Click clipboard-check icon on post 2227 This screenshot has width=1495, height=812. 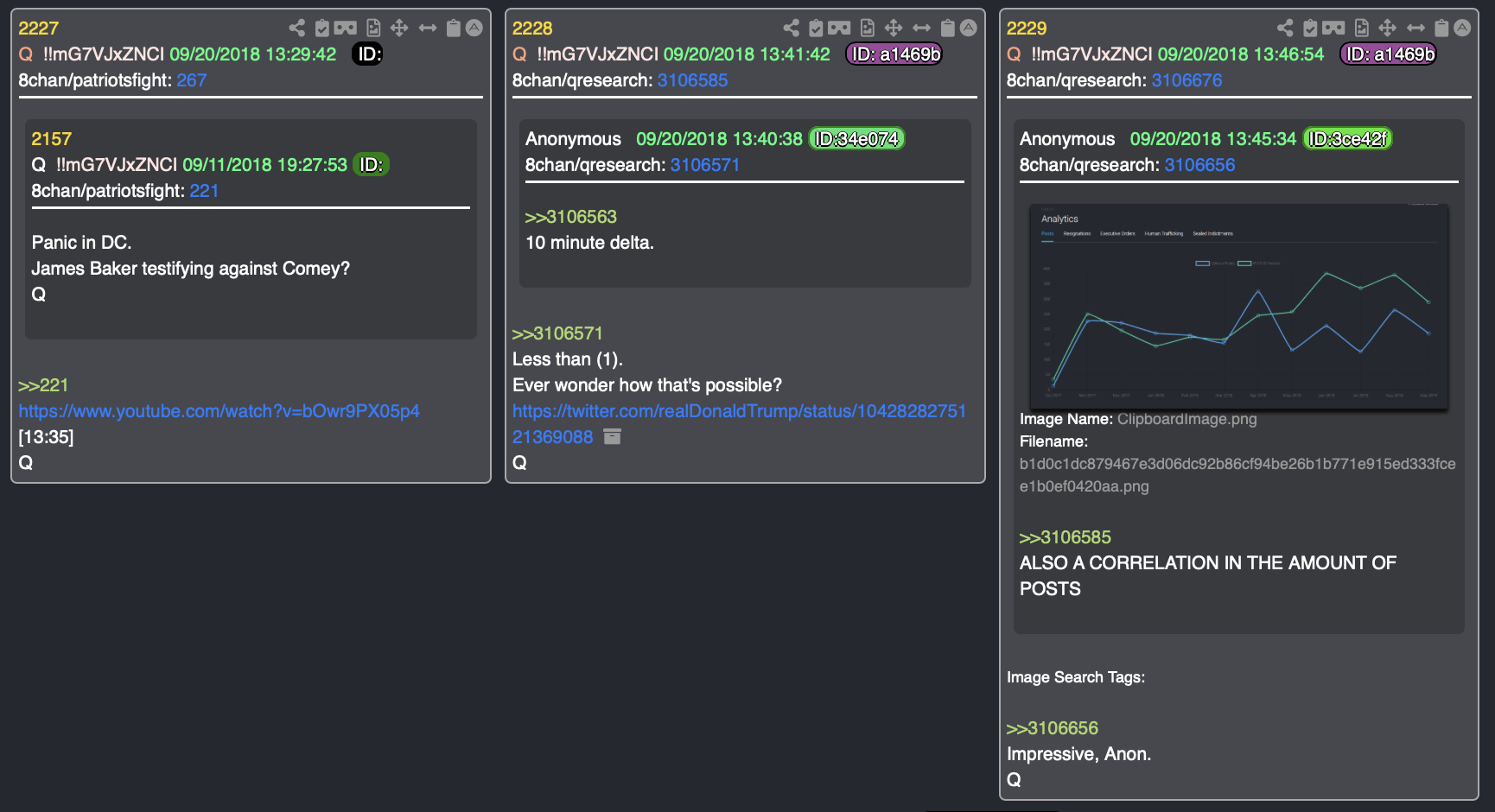pos(321,28)
